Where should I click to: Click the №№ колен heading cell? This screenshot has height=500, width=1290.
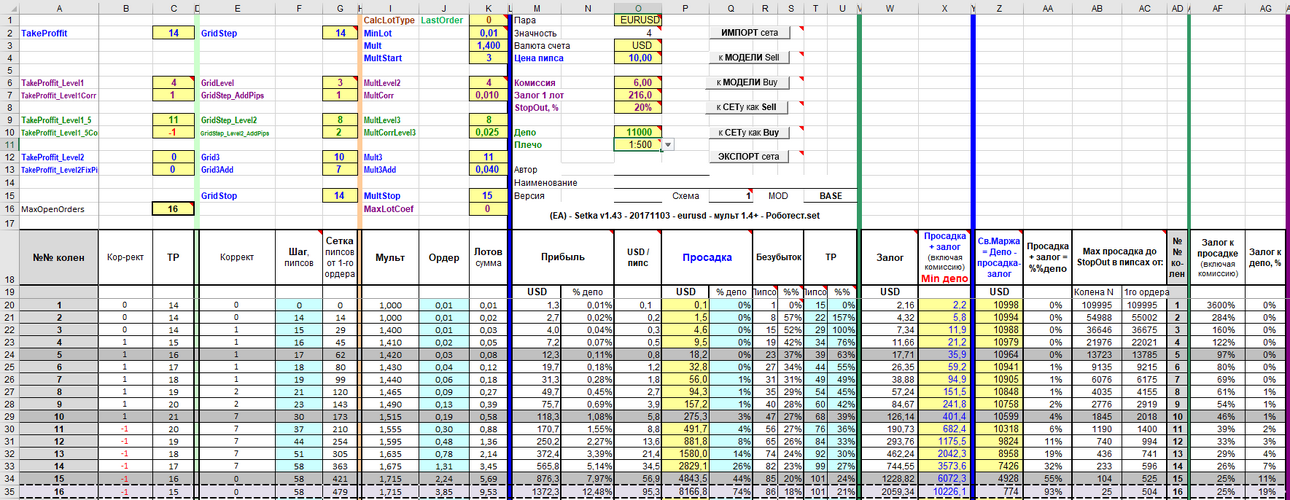click(x=59, y=257)
